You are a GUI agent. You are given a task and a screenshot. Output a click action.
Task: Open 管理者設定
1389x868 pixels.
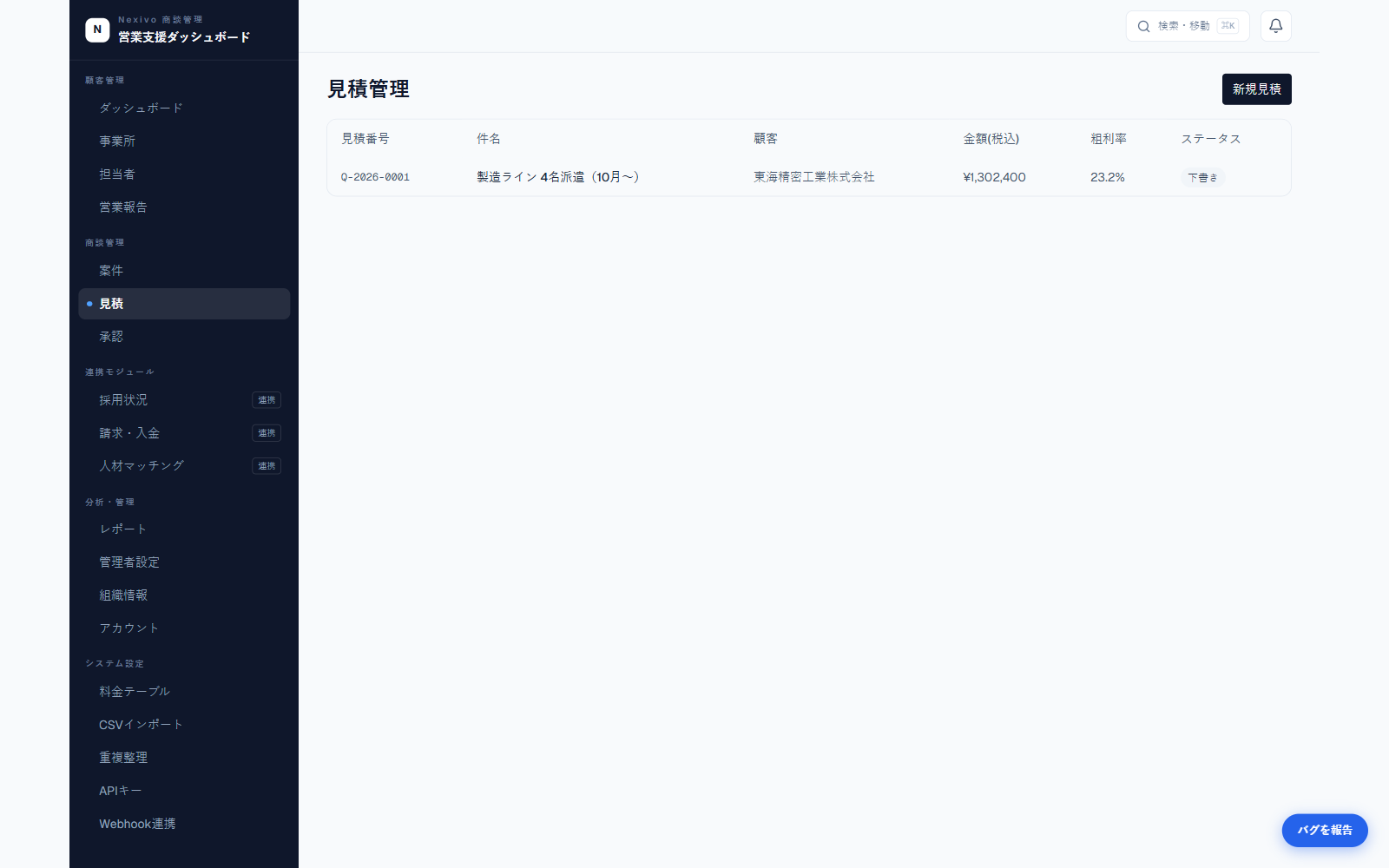(x=184, y=562)
